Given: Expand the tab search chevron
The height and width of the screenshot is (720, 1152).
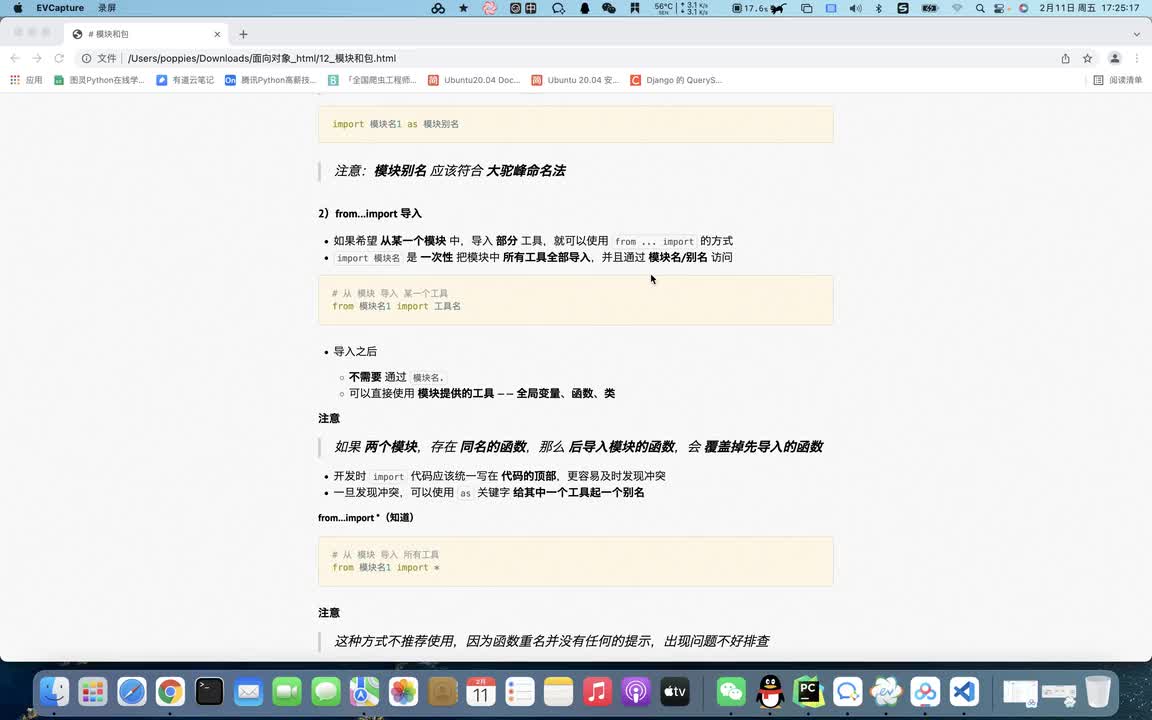Looking at the screenshot, I should pyautogui.click(x=1137, y=34).
